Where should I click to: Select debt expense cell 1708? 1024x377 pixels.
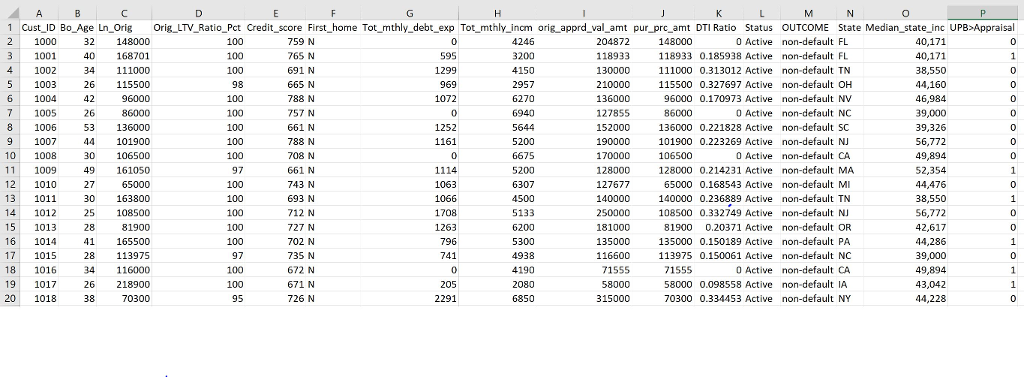pos(409,213)
